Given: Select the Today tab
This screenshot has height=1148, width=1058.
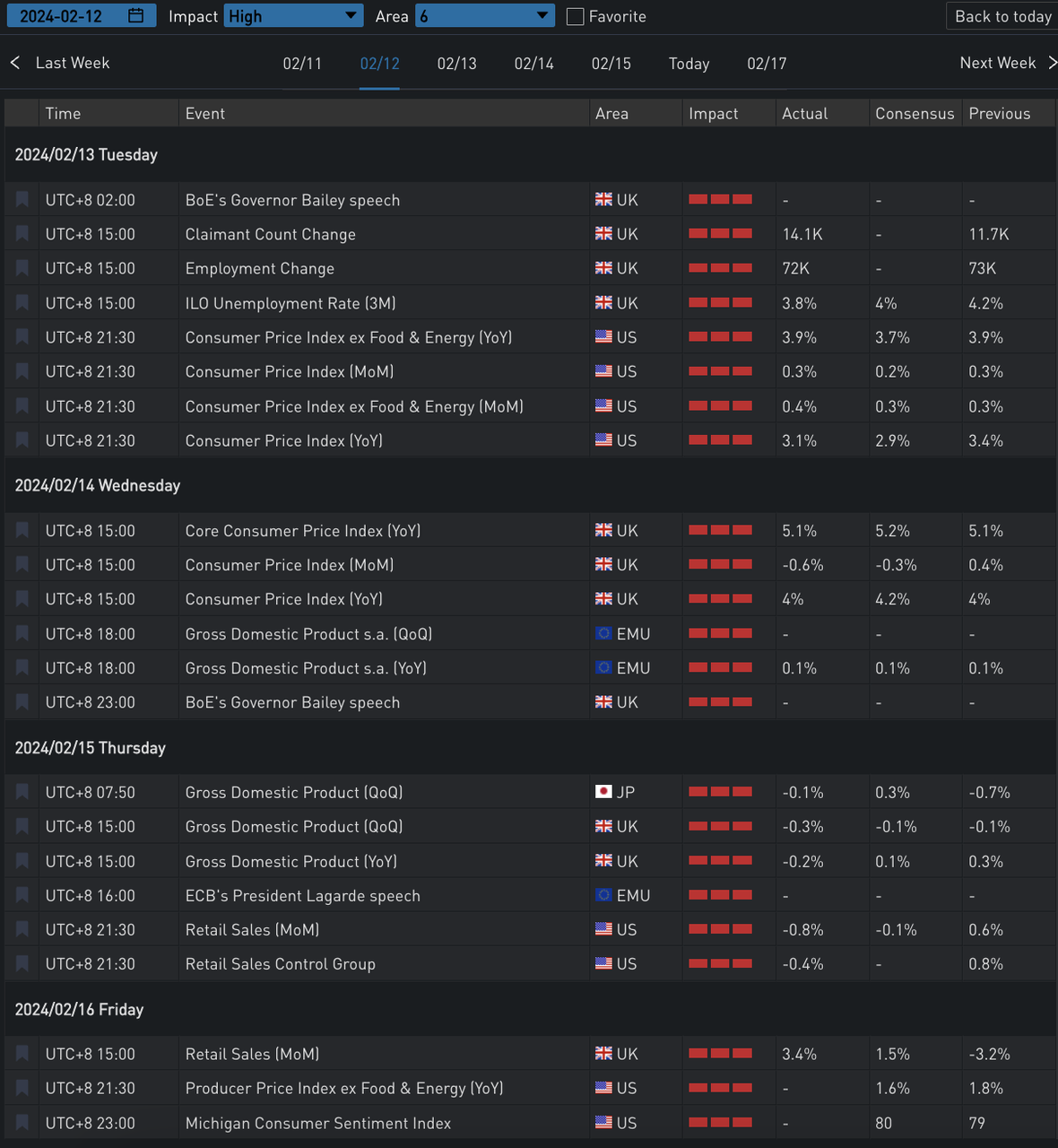Looking at the screenshot, I should pyautogui.click(x=689, y=64).
